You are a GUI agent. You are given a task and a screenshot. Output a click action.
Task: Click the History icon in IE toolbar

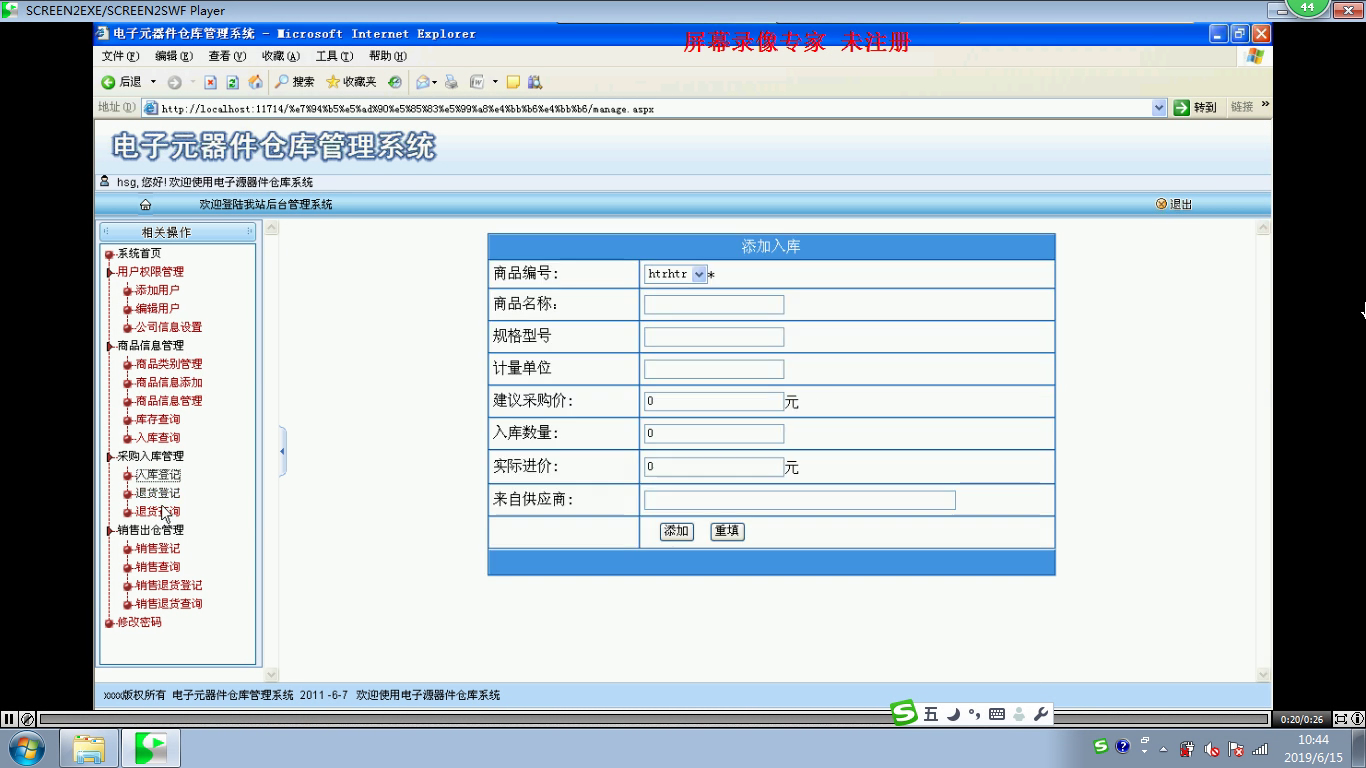(395, 82)
